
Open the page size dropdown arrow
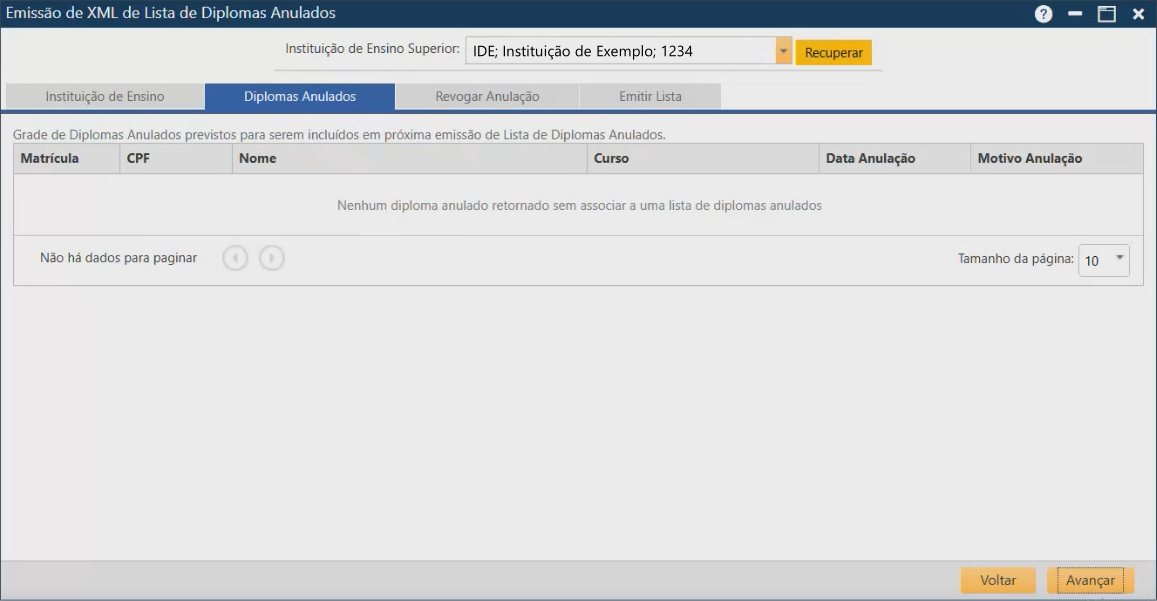point(1122,260)
